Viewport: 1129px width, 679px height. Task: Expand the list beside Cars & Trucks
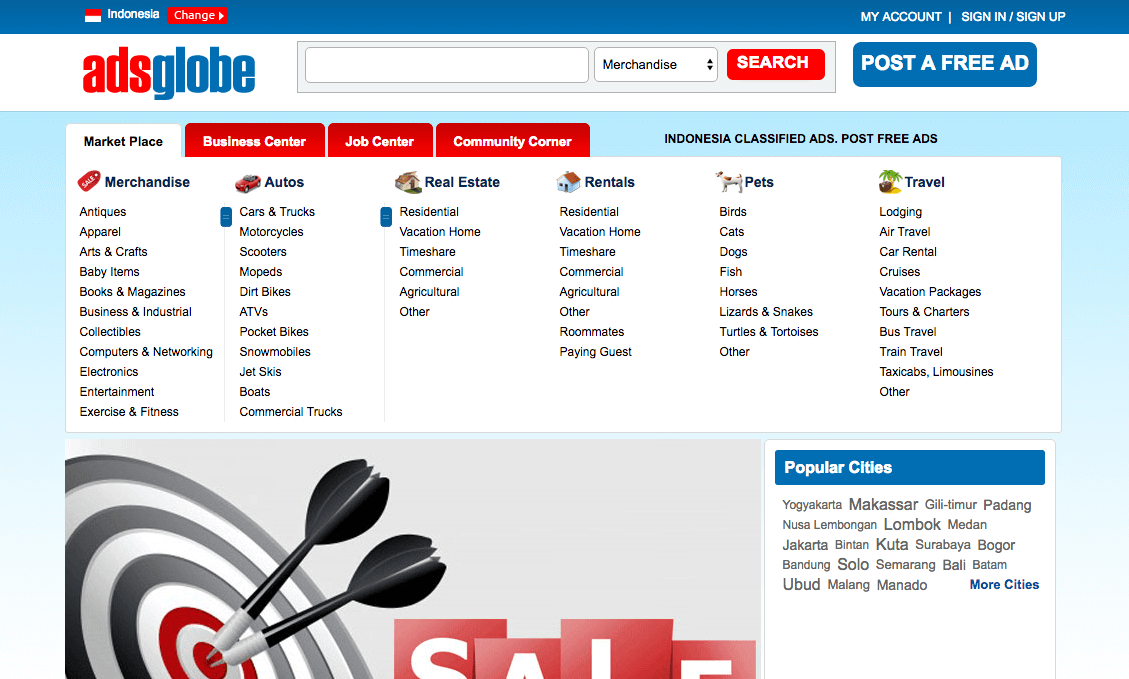(225, 216)
